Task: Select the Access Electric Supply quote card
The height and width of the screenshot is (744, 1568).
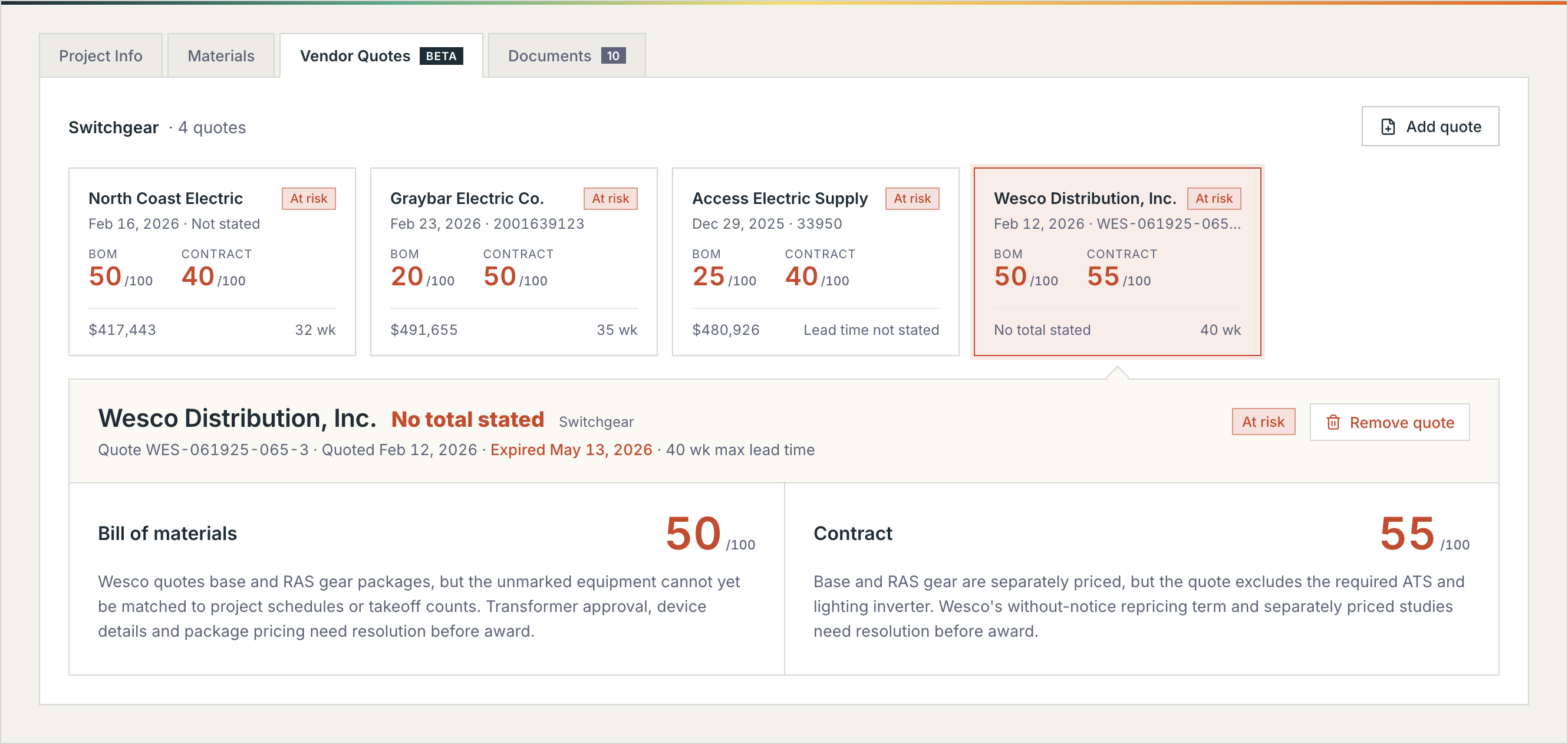Action: 816,262
